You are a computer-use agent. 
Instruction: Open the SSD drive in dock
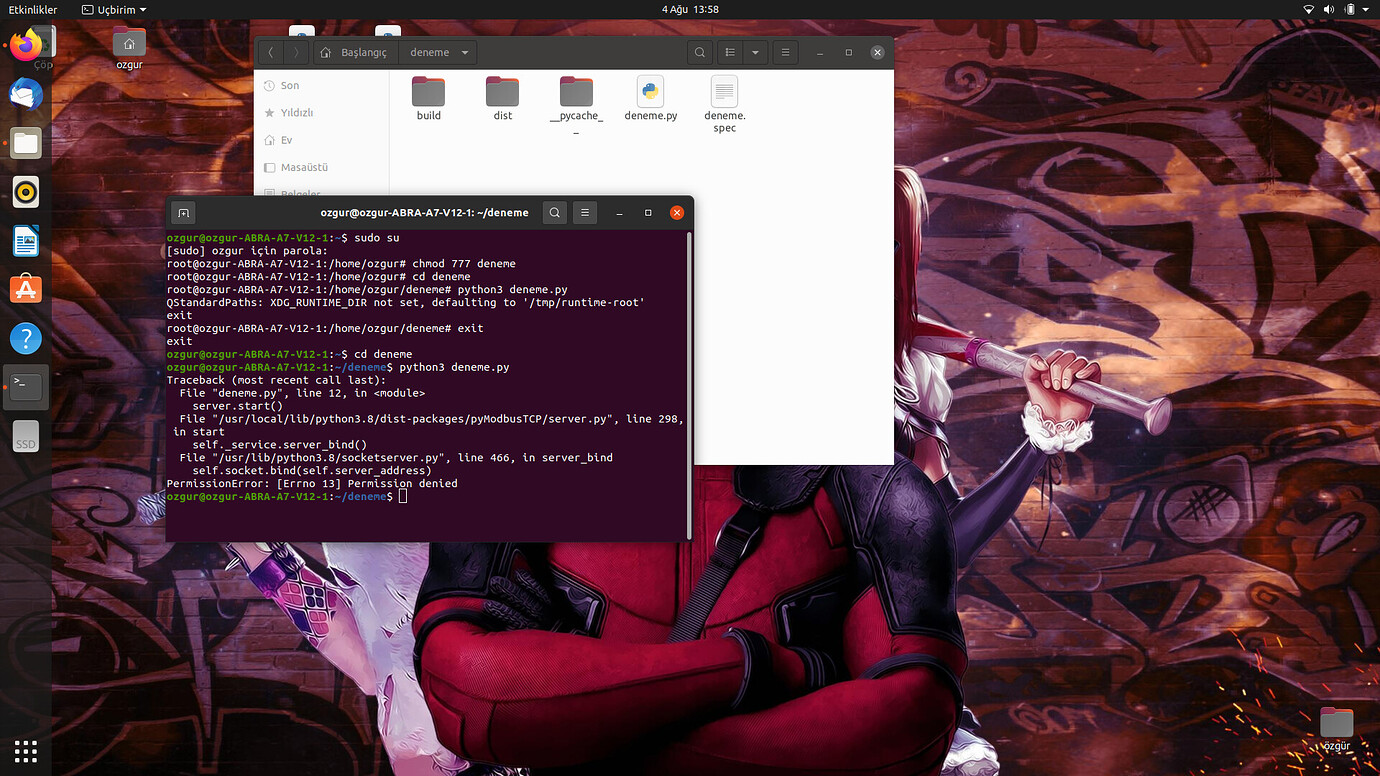pos(26,436)
